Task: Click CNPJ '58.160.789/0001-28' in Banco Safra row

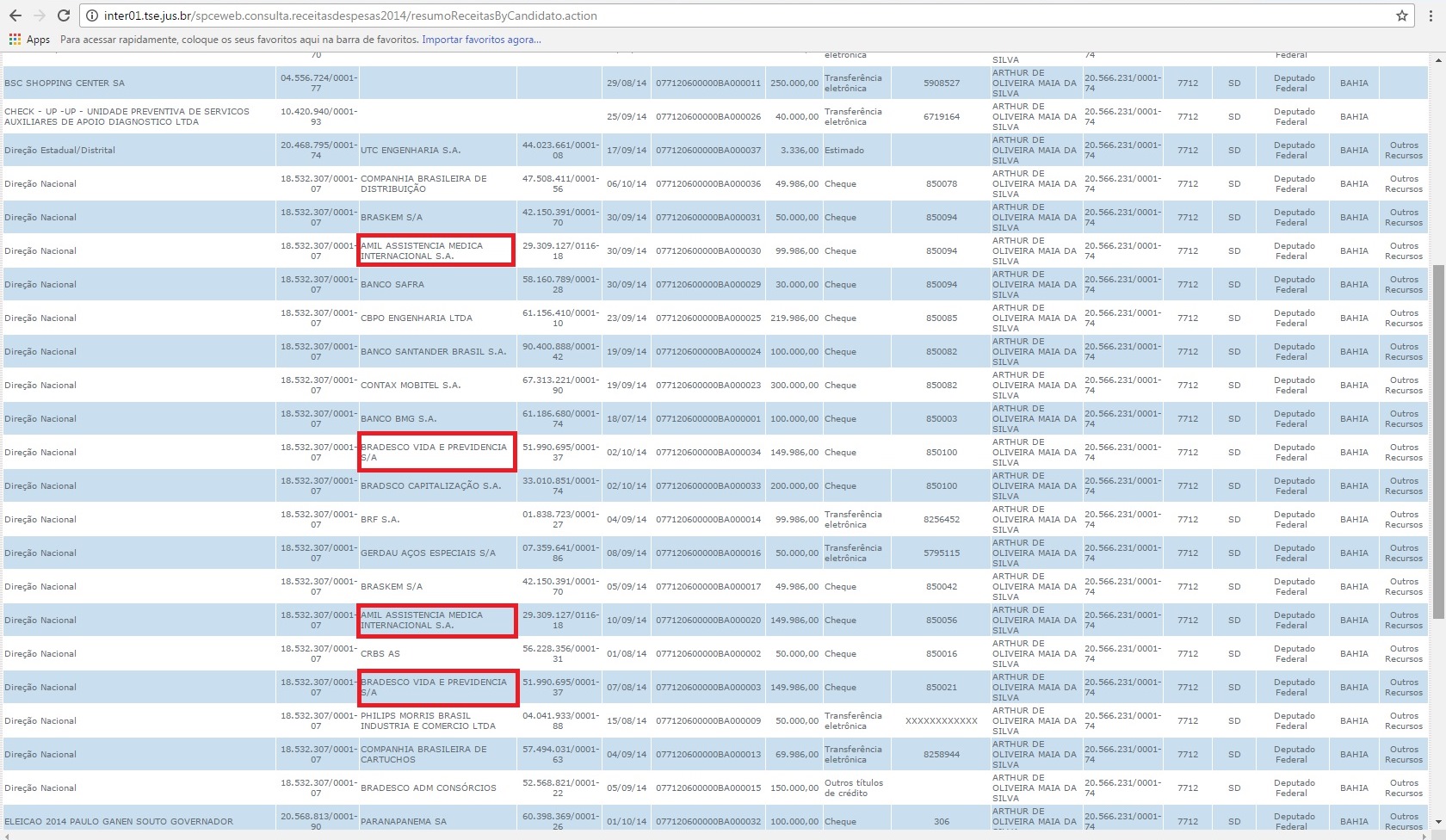Action: 559,285
